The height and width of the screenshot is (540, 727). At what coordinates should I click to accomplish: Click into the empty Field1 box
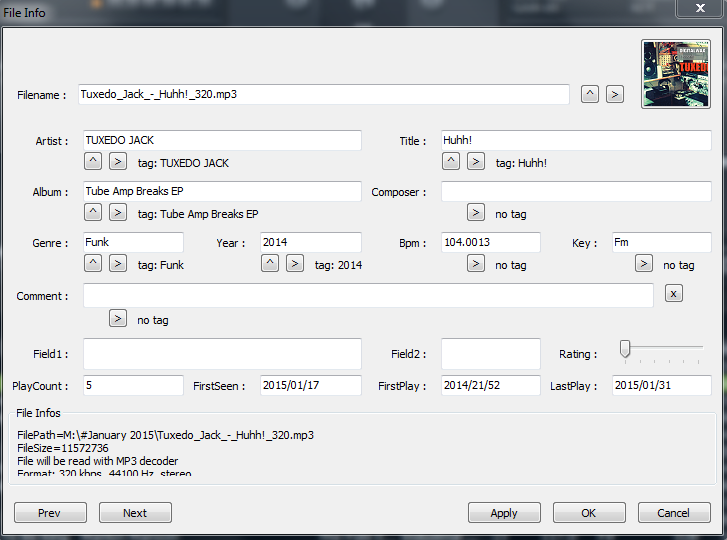[222, 354]
